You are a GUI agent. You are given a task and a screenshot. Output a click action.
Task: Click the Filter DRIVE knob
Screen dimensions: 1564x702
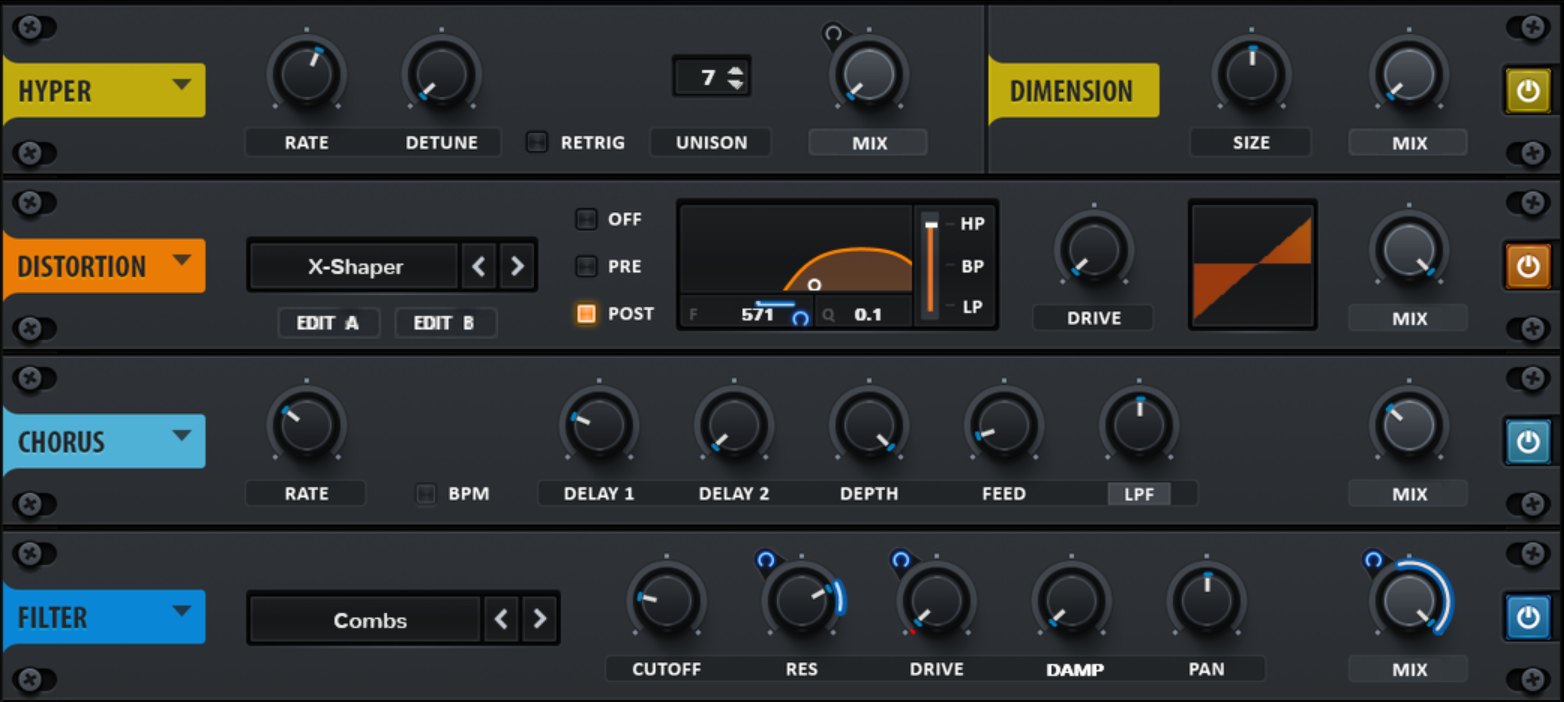point(936,601)
